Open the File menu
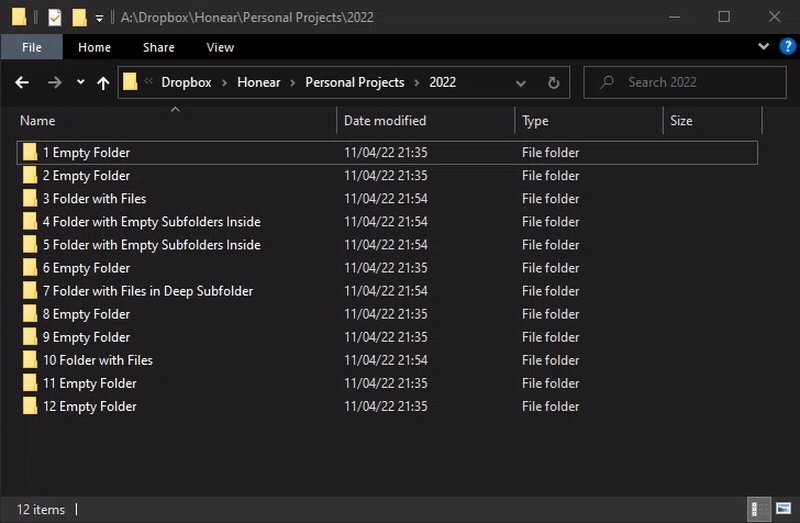800x523 pixels. [x=31, y=47]
